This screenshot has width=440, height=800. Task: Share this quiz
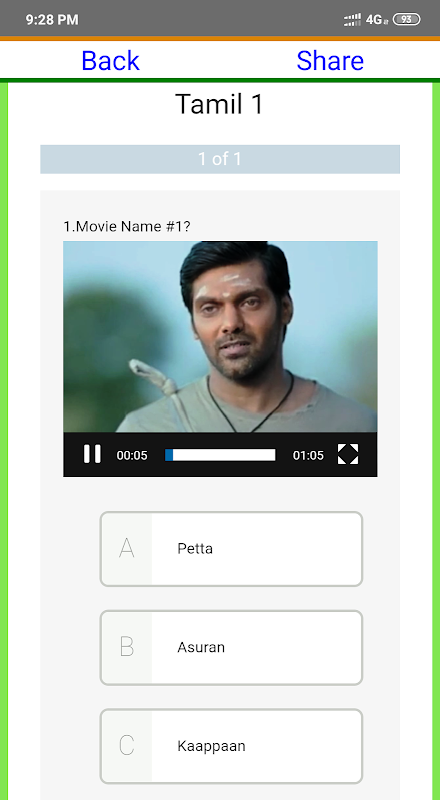[330, 61]
